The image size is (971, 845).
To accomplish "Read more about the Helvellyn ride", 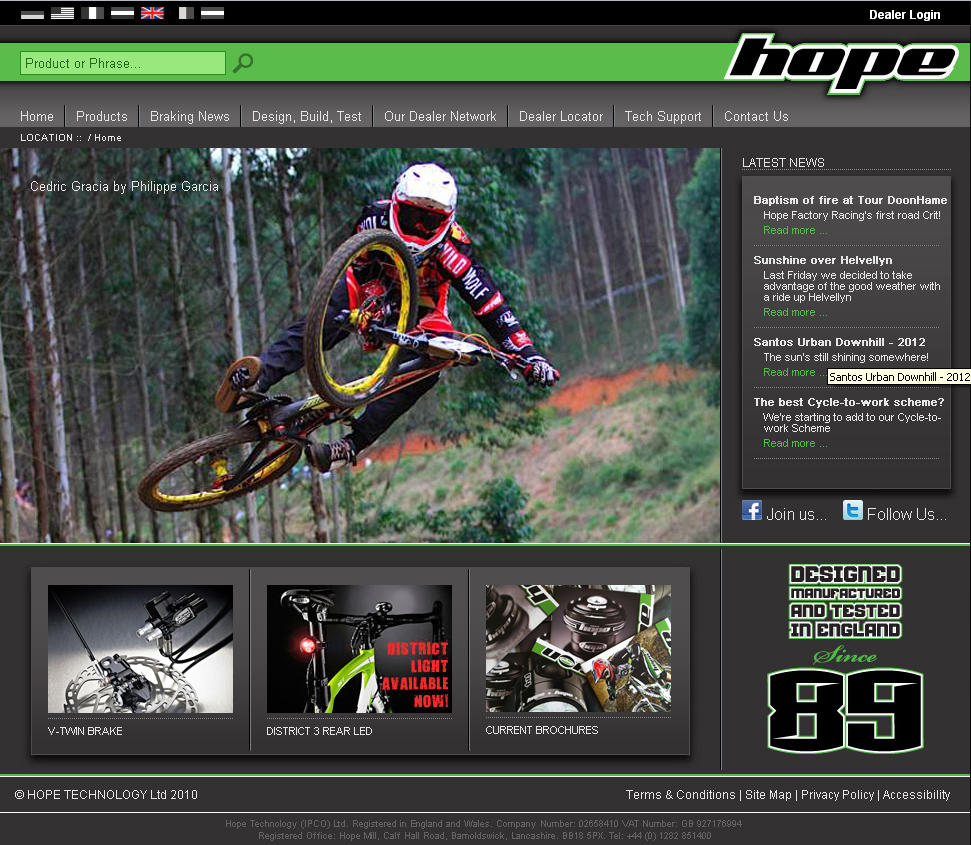I will (795, 313).
